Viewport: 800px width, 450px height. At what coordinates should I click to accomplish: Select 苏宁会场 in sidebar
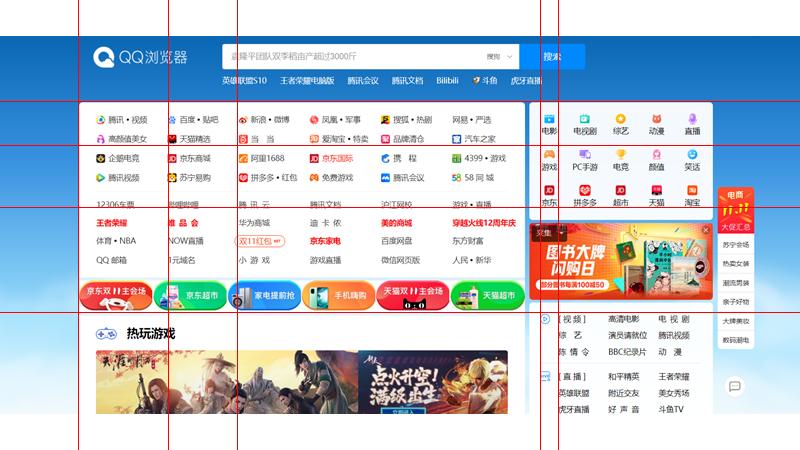pos(736,245)
